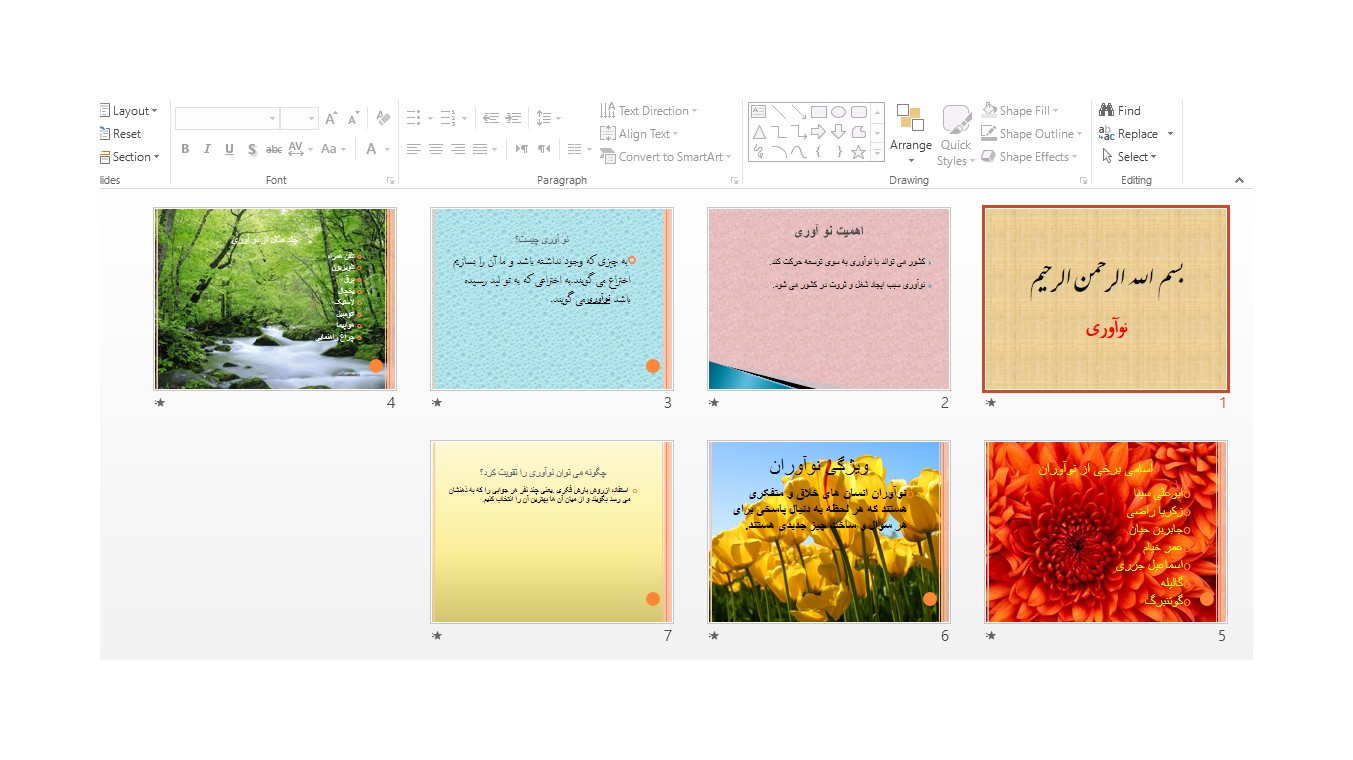Screen dimensions: 1353x760
Task: Select the Arrow line shape
Action: point(798,112)
